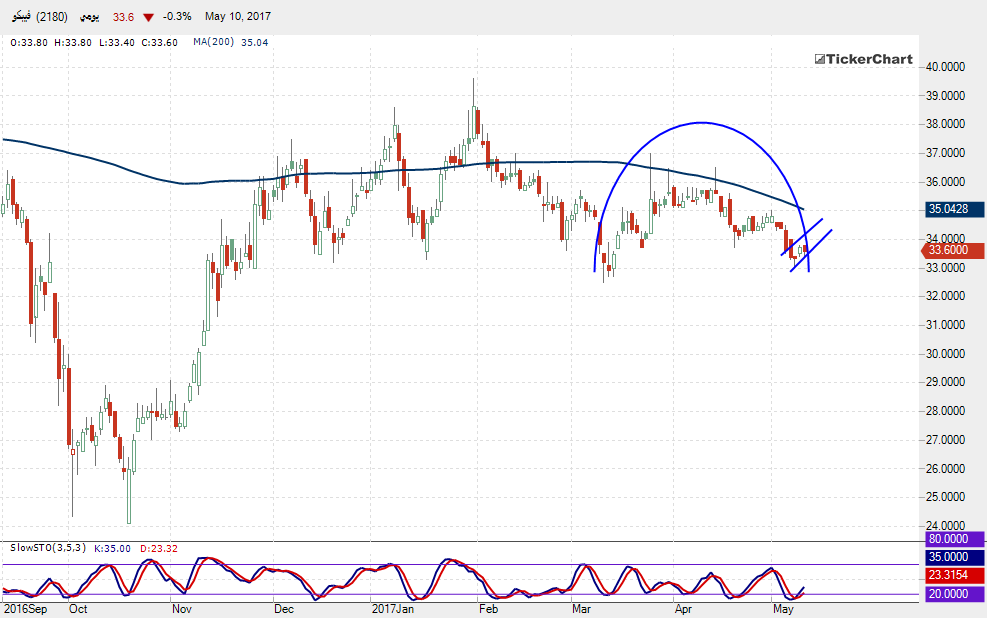The image size is (987, 618).
Task: Click the -0.3% change value in header
Action: pos(177,17)
